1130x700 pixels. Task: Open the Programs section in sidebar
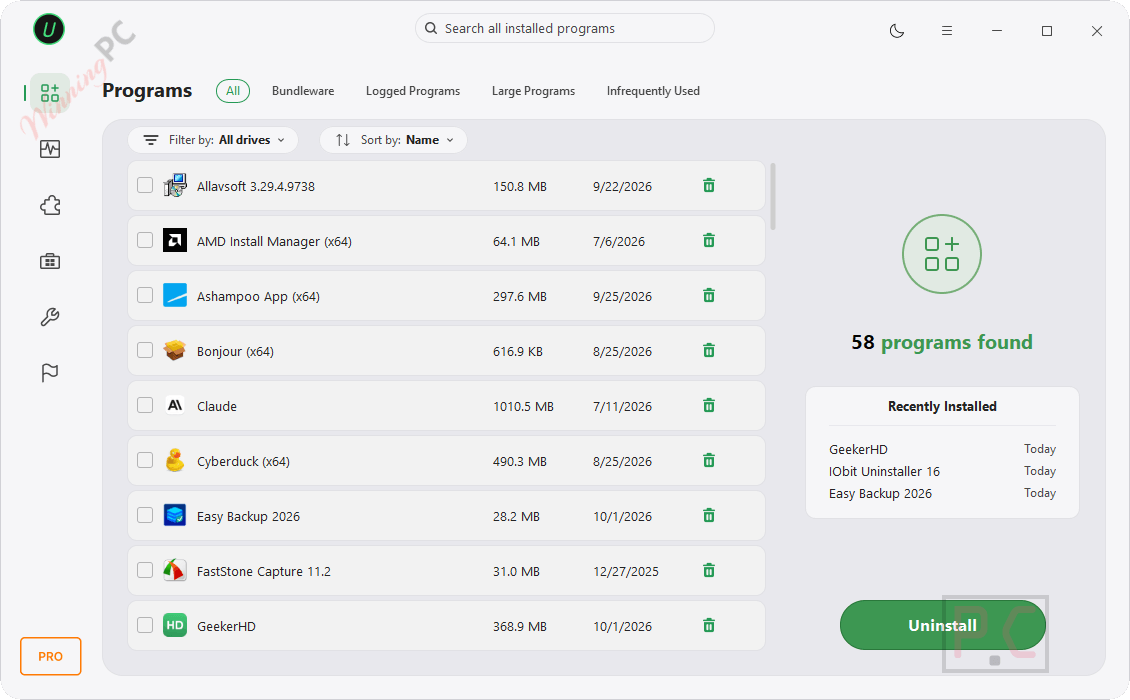click(50, 93)
